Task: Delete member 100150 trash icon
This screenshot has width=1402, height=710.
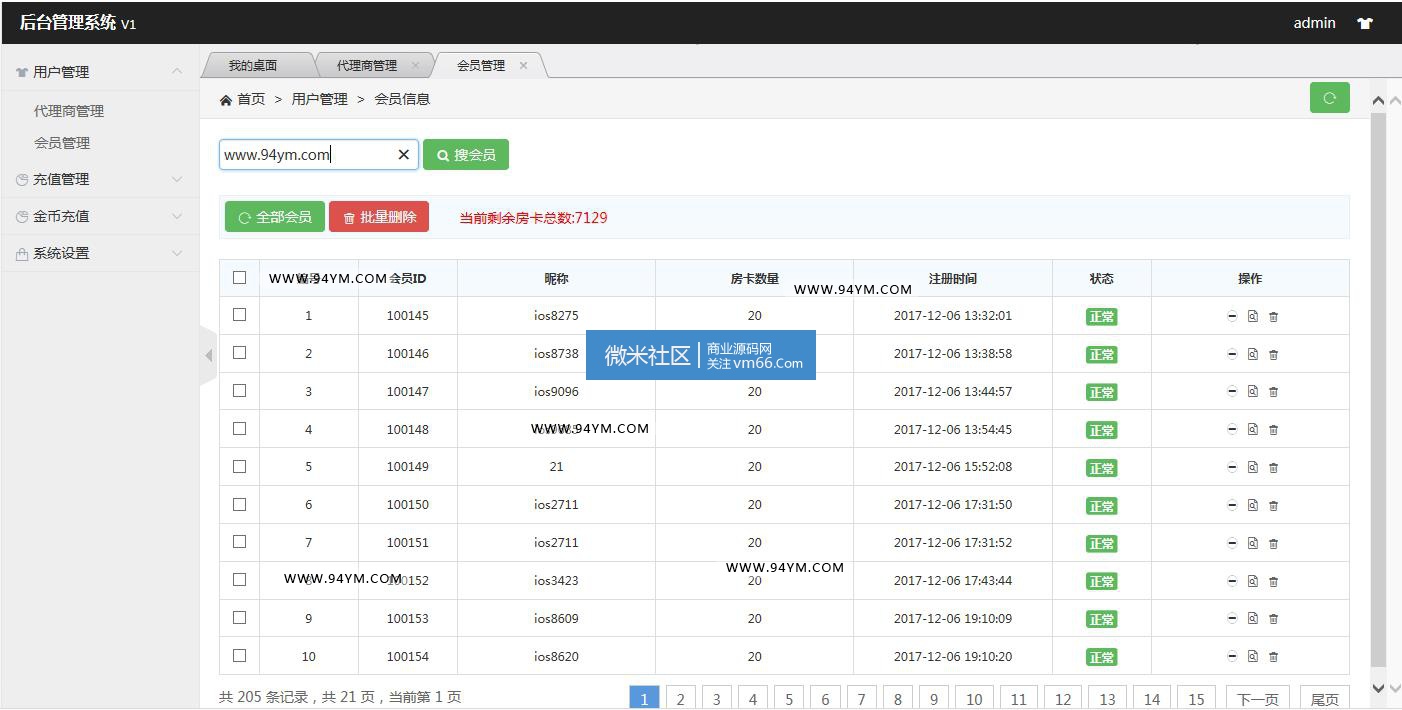Action: (x=1273, y=506)
